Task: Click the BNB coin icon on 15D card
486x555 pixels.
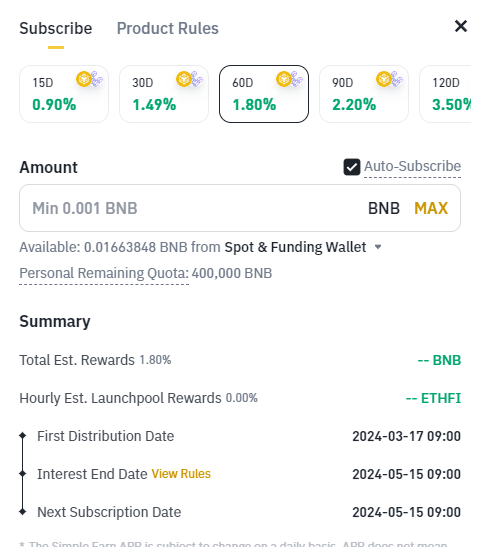Action: pyautogui.click(x=84, y=79)
